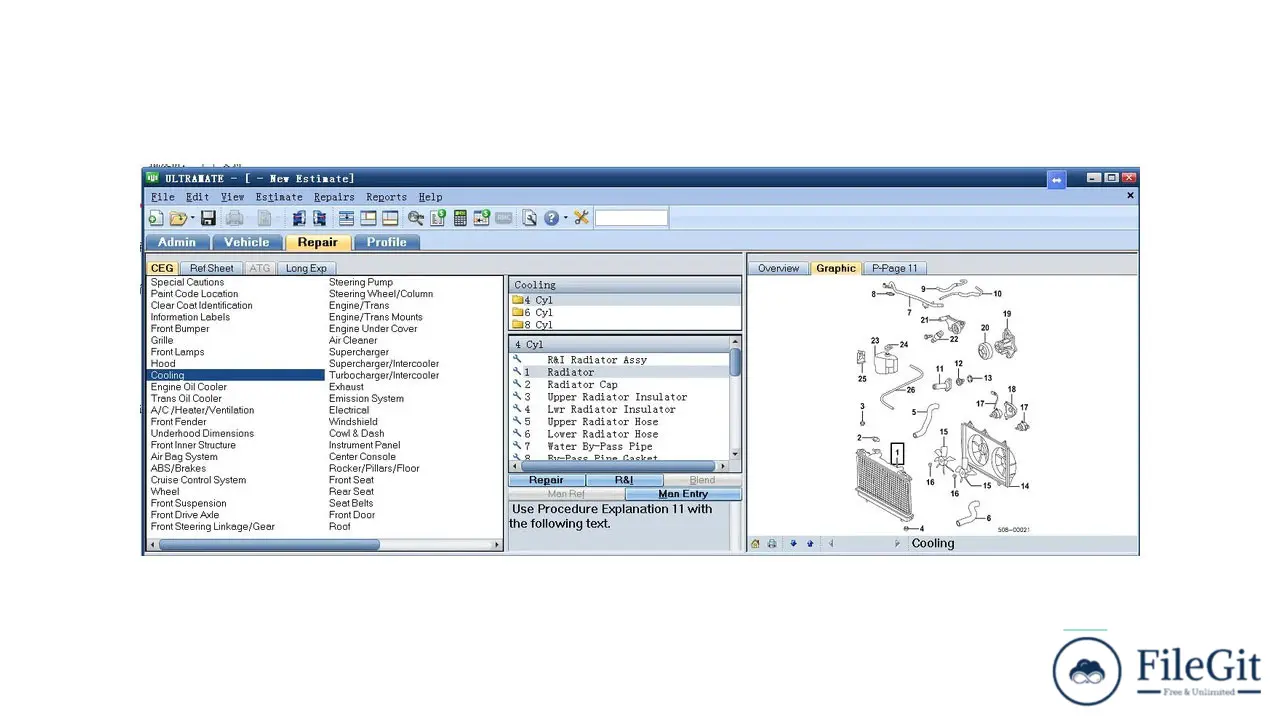Screen dimensions: 1280x720
Task: Switch to the Profile tab
Action: tap(387, 242)
